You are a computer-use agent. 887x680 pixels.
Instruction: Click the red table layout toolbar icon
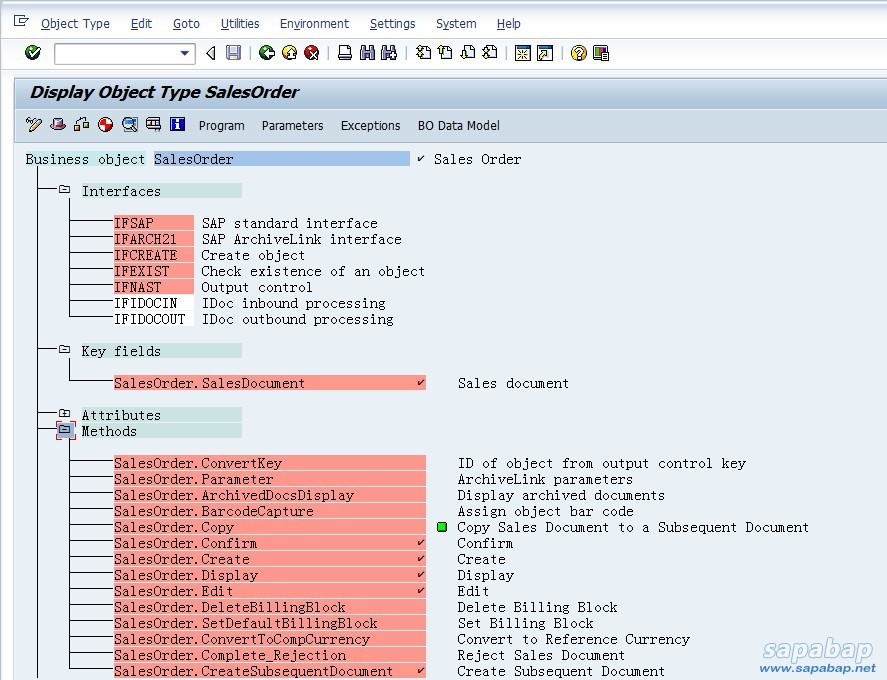tap(153, 124)
